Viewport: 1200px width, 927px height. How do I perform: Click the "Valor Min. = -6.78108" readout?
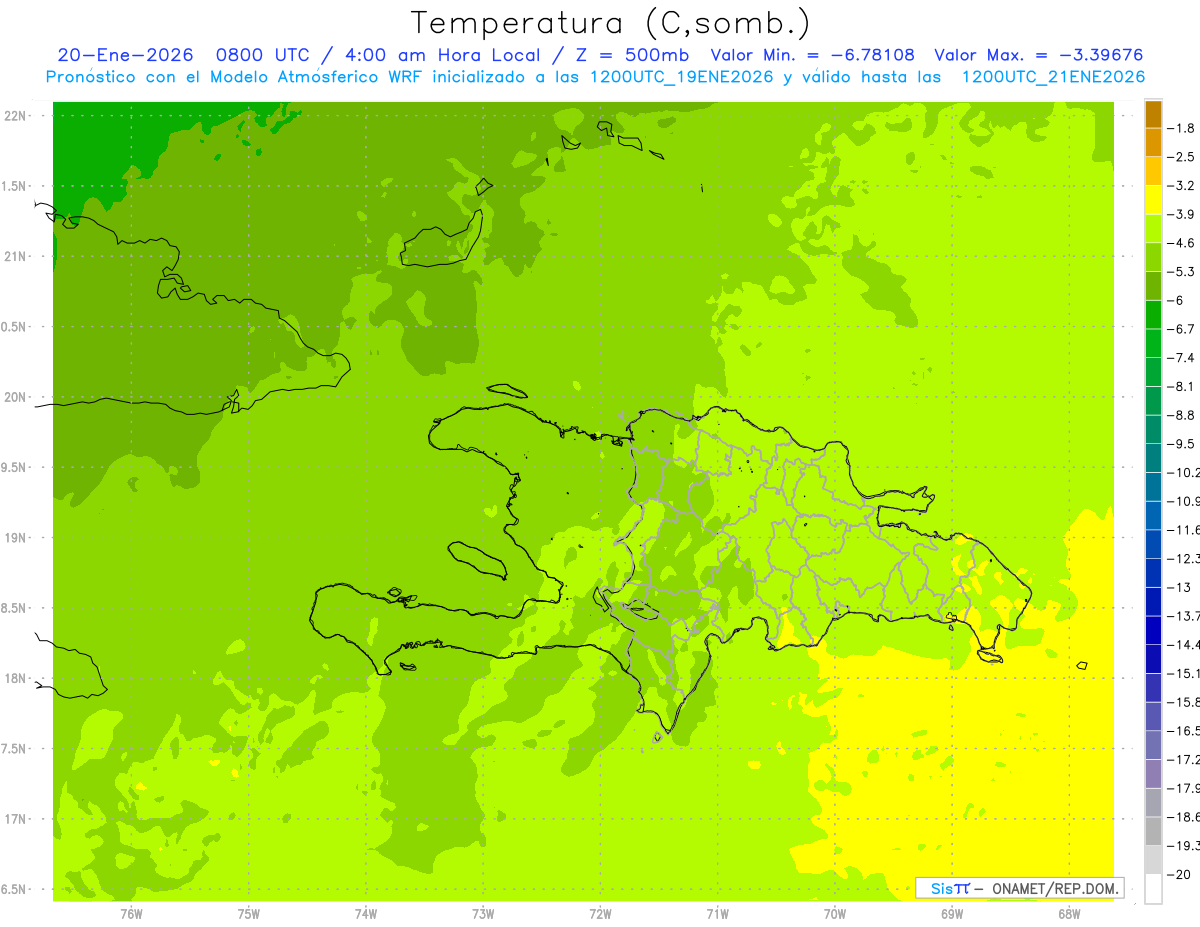coord(812,55)
